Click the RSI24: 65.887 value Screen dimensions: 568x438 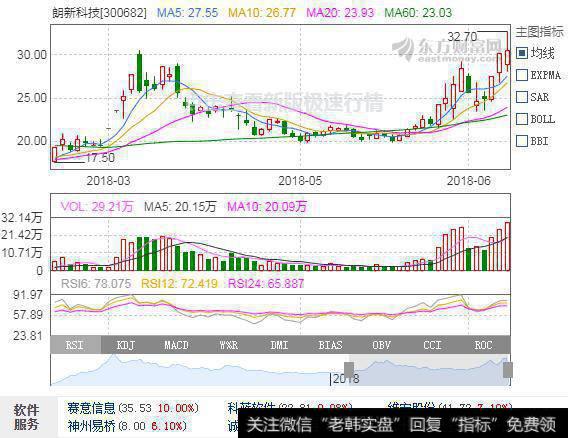pyautogui.click(x=266, y=283)
